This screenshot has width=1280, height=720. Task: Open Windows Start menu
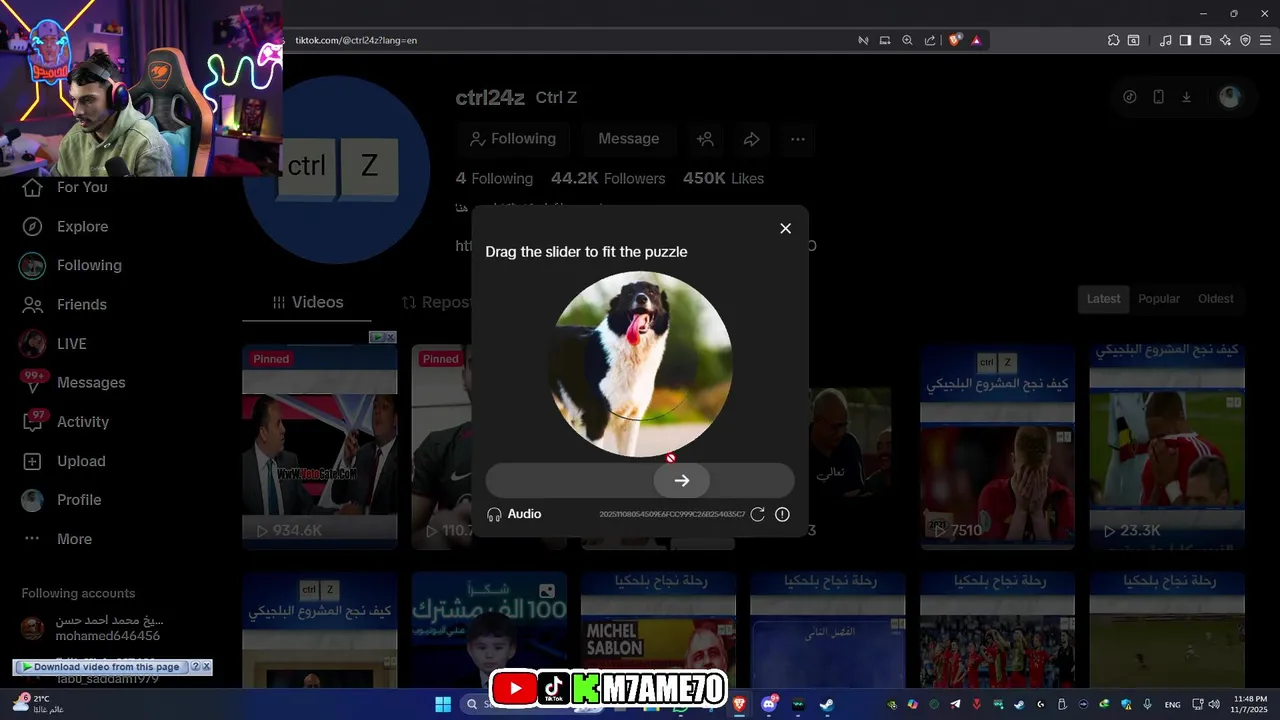[x=443, y=704]
